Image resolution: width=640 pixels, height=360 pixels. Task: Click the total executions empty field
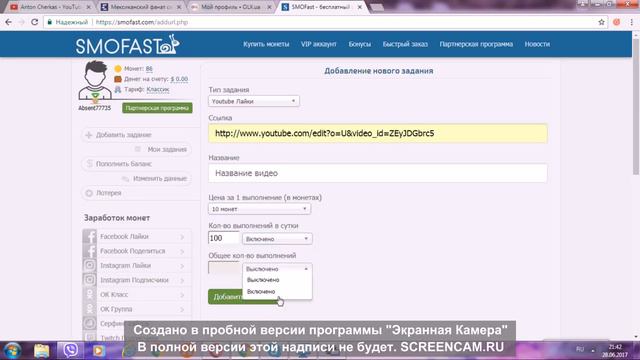224,268
